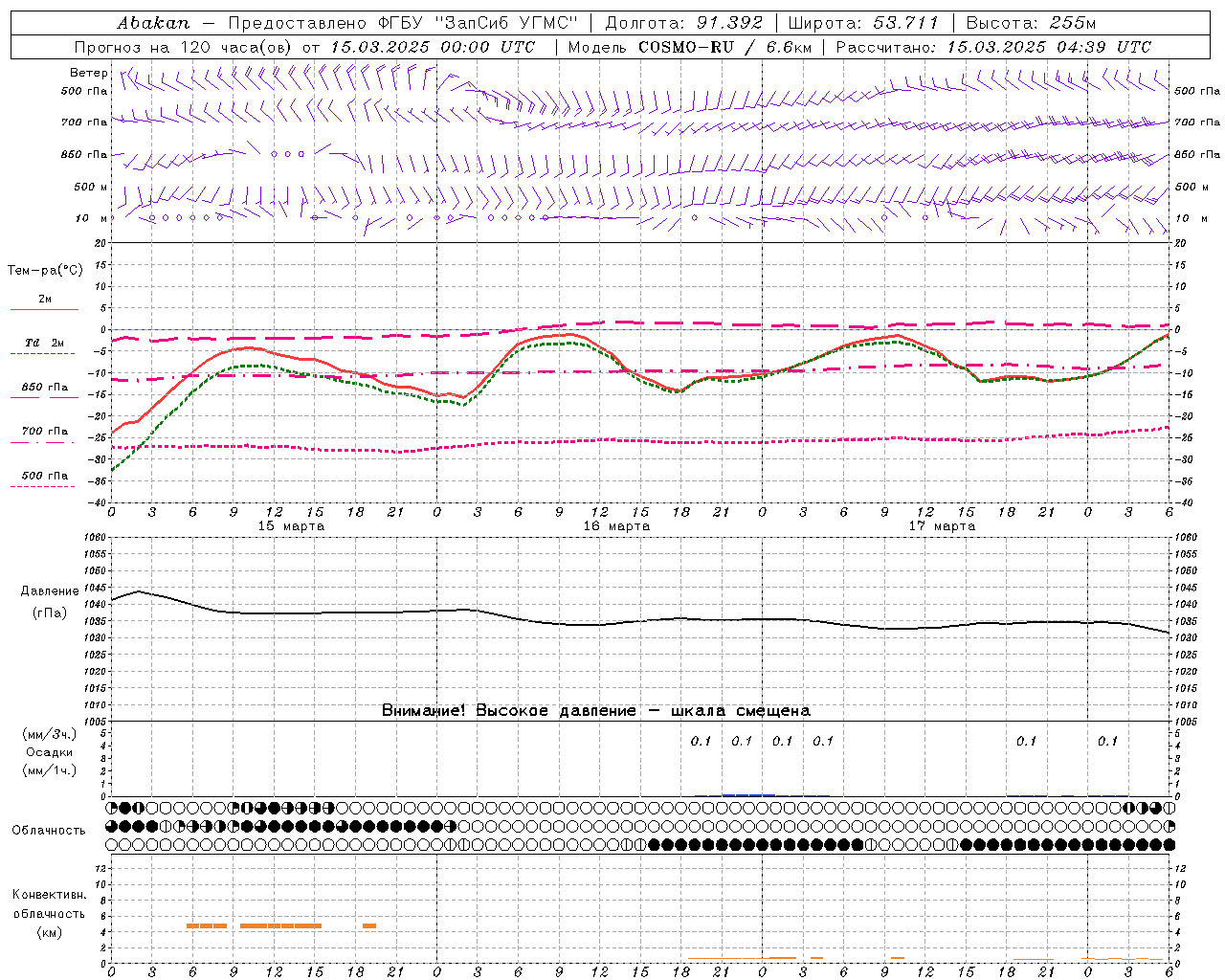Click the Рассчитано 15.03.2025 04:39 UTC timestamp
Screen dimensions: 1225x980
tap(993, 47)
